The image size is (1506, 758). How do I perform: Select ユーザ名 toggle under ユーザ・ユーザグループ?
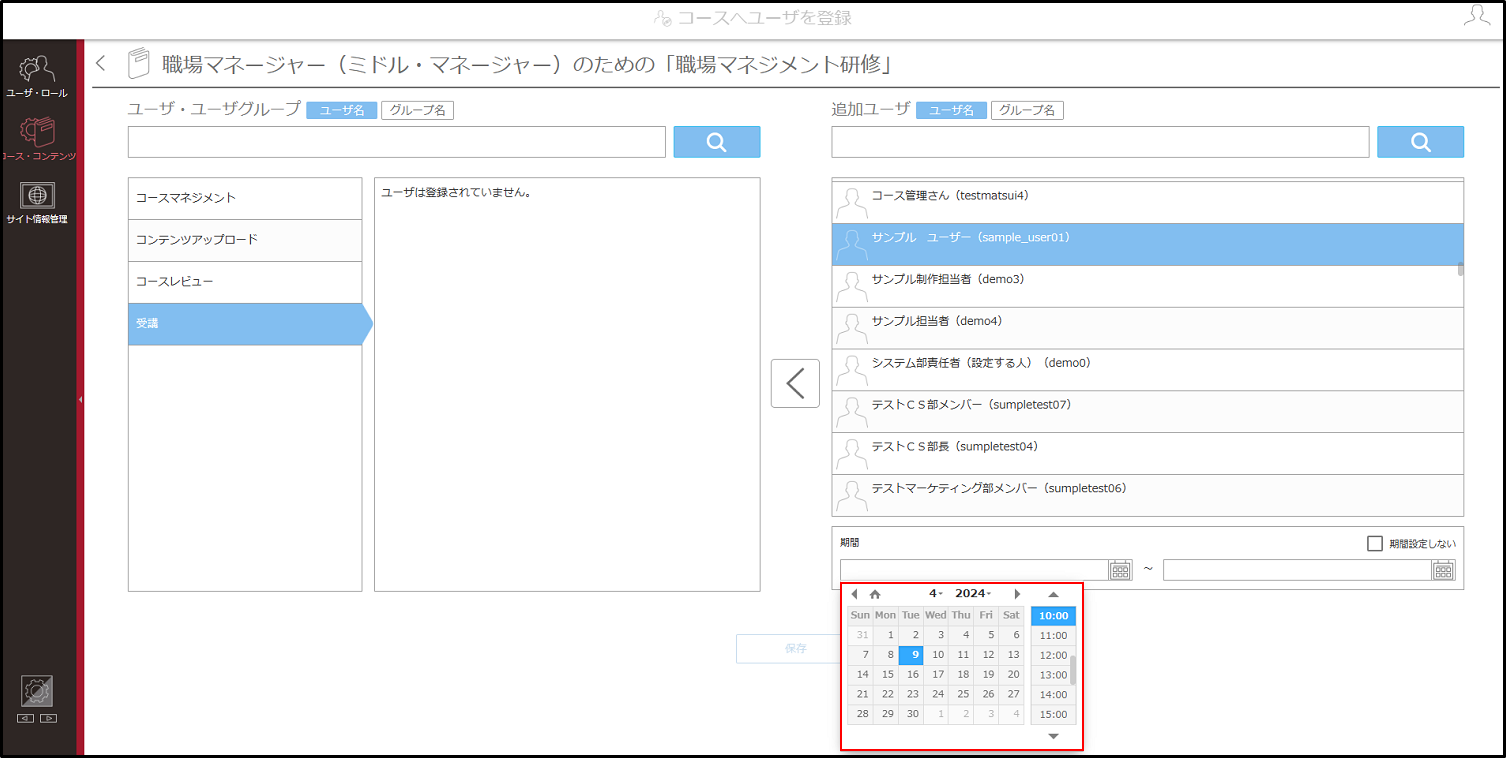[342, 110]
